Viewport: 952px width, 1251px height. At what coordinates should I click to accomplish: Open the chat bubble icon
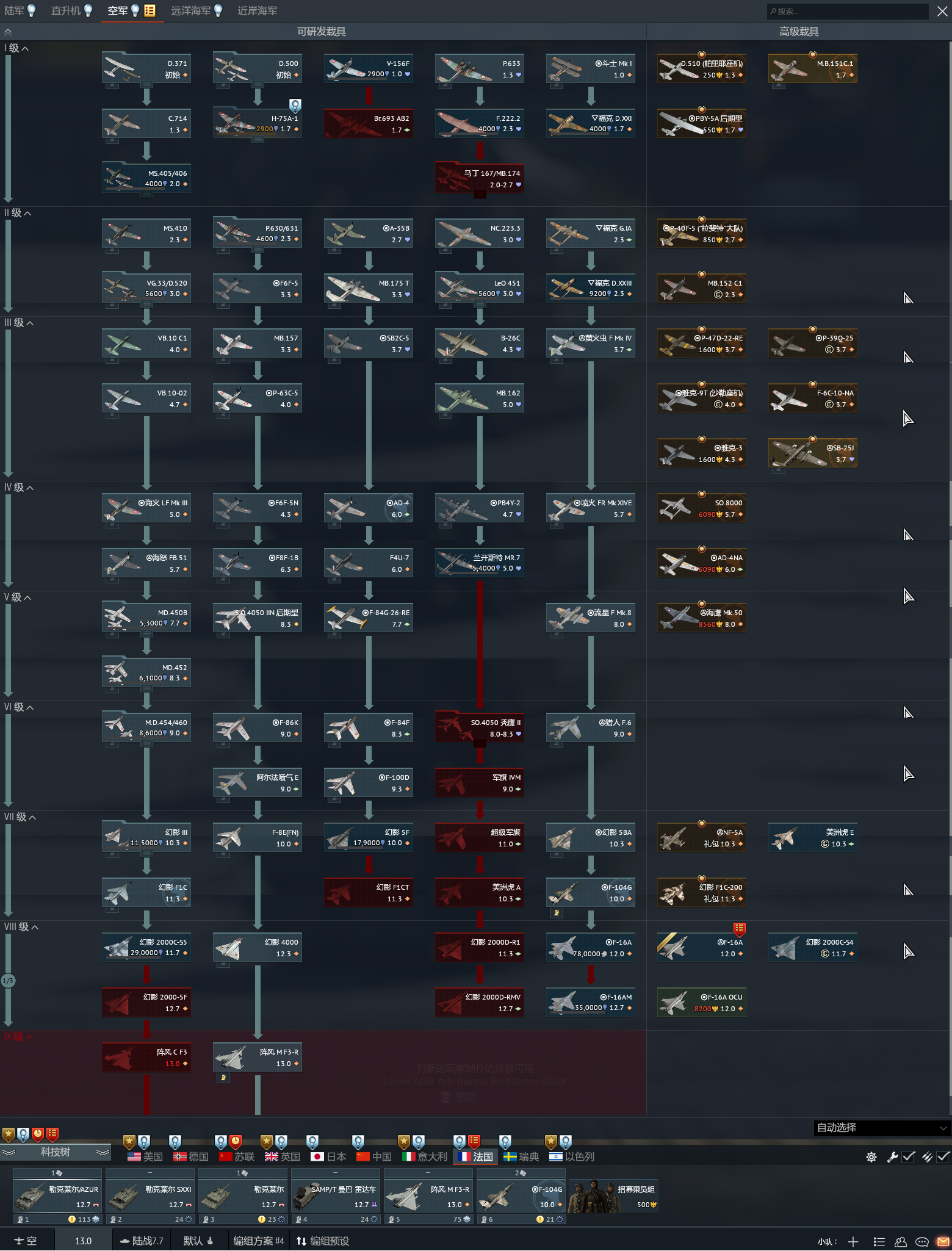[x=922, y=1241]
